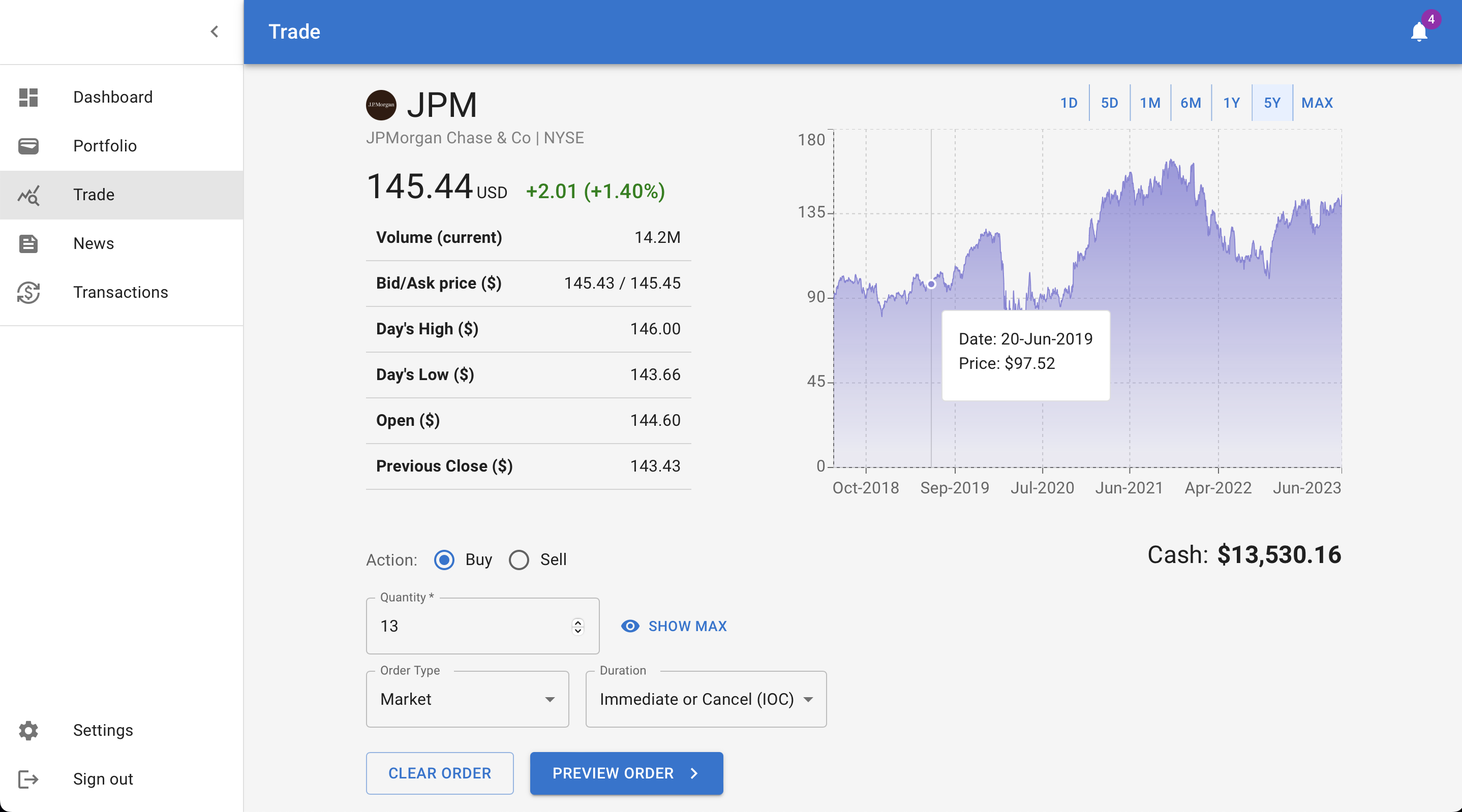Open the Duration IOC dropdown
The height and width of the screenshot is (812, 1462).
(706, 699)
